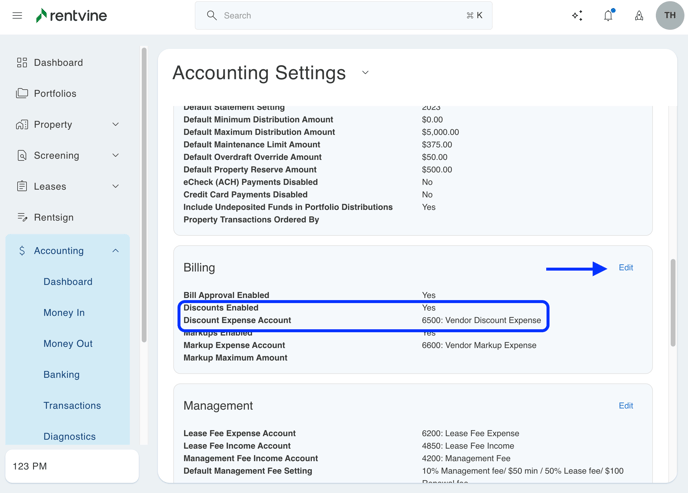Open the notifications bell

608,16
